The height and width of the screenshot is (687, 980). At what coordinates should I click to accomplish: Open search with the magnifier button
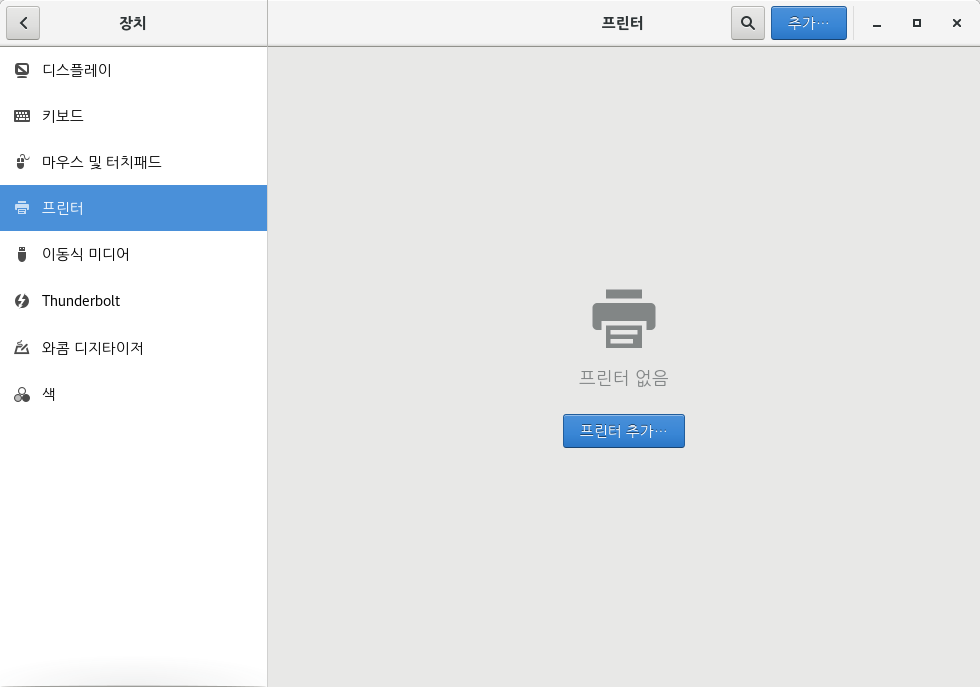[x=748, y=23]
